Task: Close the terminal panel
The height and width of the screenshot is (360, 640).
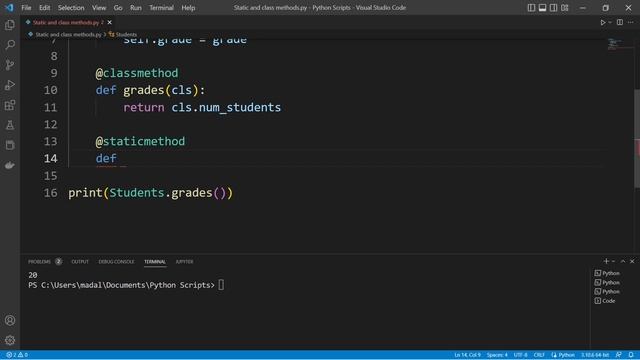Action: [632, 261]
